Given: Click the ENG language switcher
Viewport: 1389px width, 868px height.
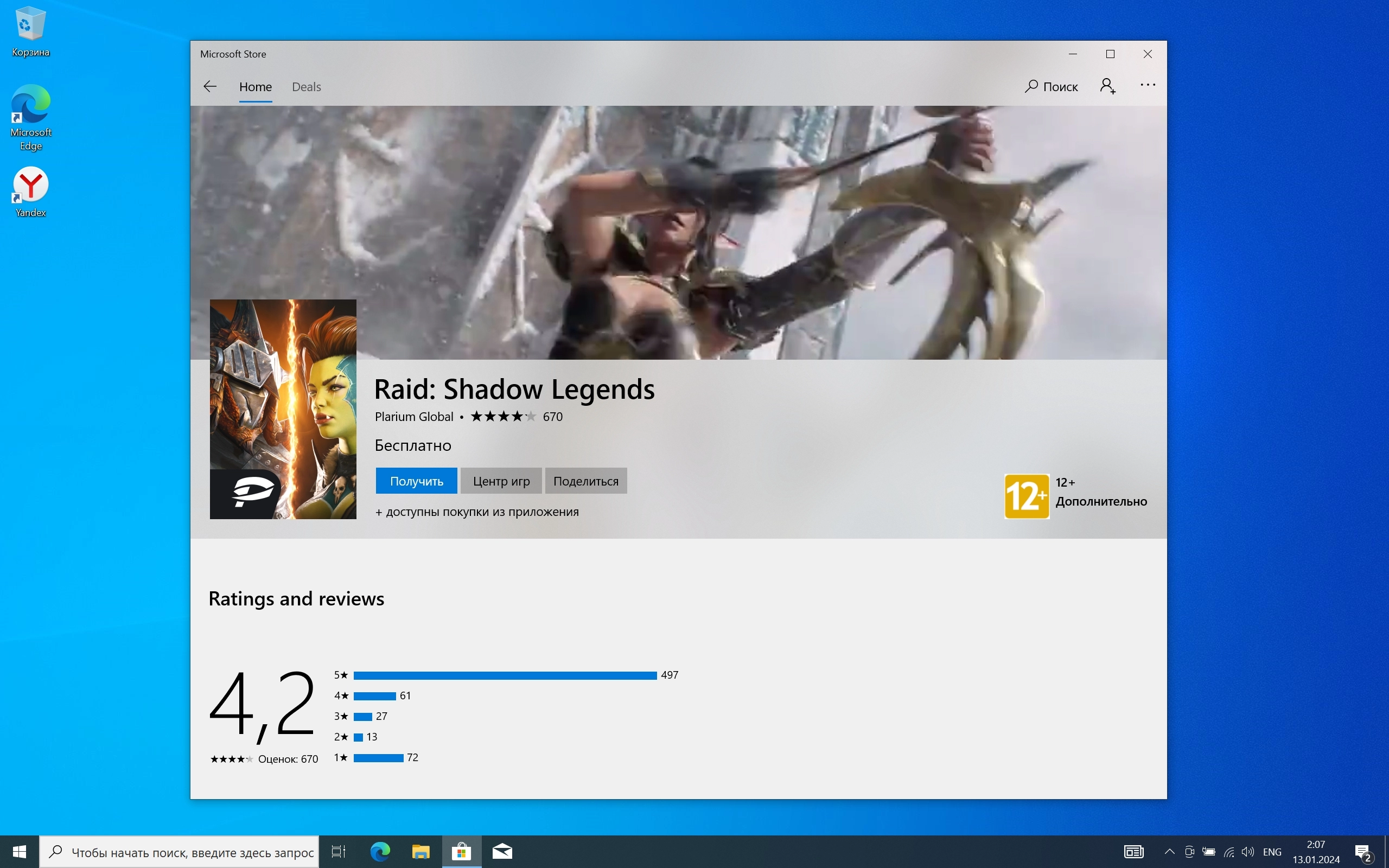Looking at the screenshot, I should [1272, 852].
